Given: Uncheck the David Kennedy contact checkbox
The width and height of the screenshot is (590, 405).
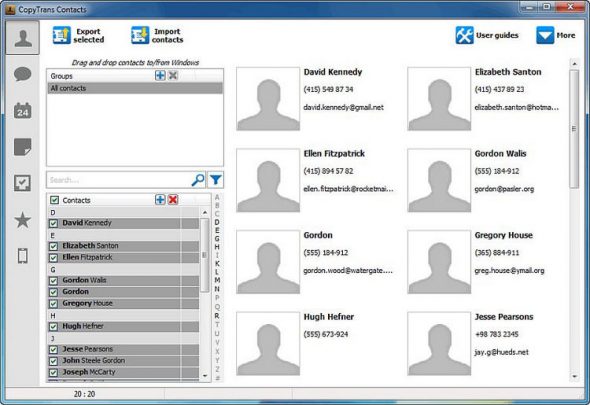Looking at the screenshot, I should click(53, 223).
